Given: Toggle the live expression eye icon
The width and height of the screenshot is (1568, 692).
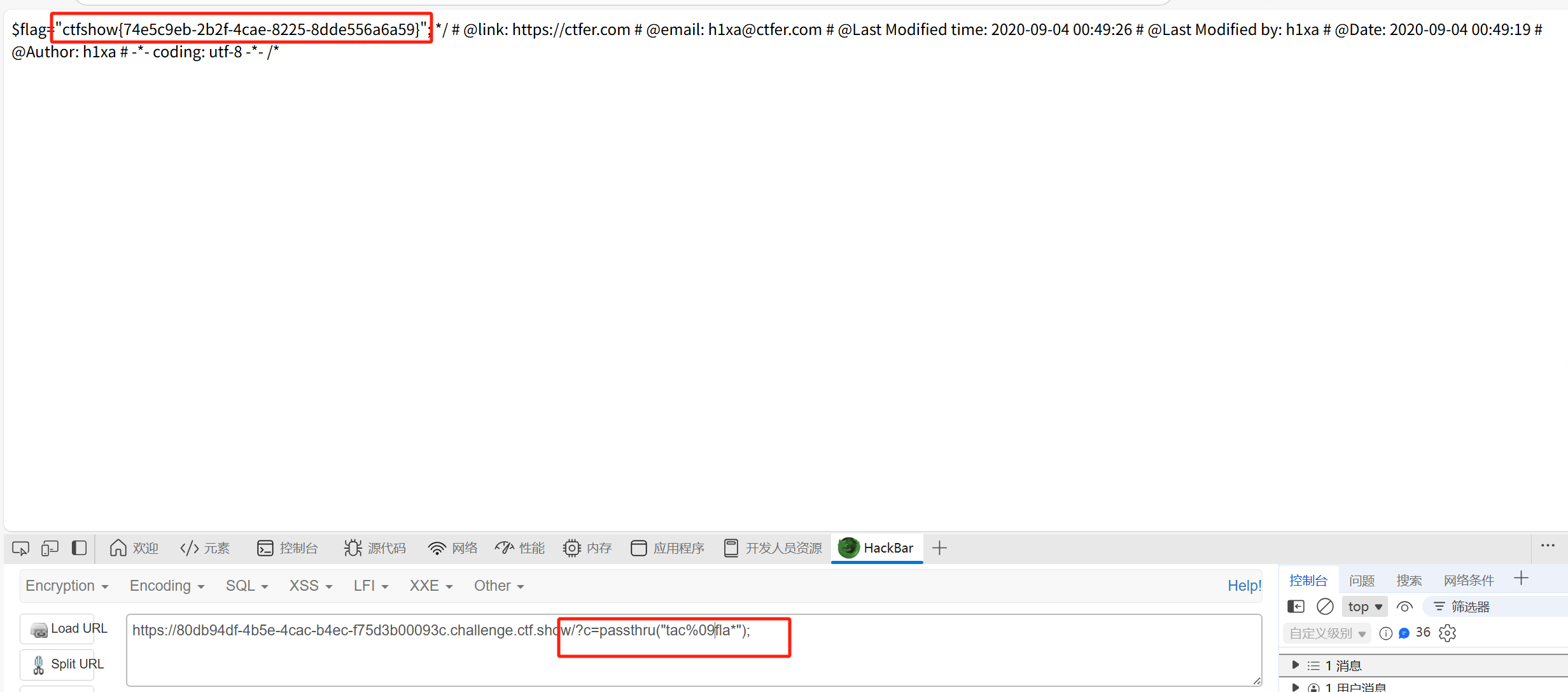Looking at the screenshot, I should (x=1404, y=607).
